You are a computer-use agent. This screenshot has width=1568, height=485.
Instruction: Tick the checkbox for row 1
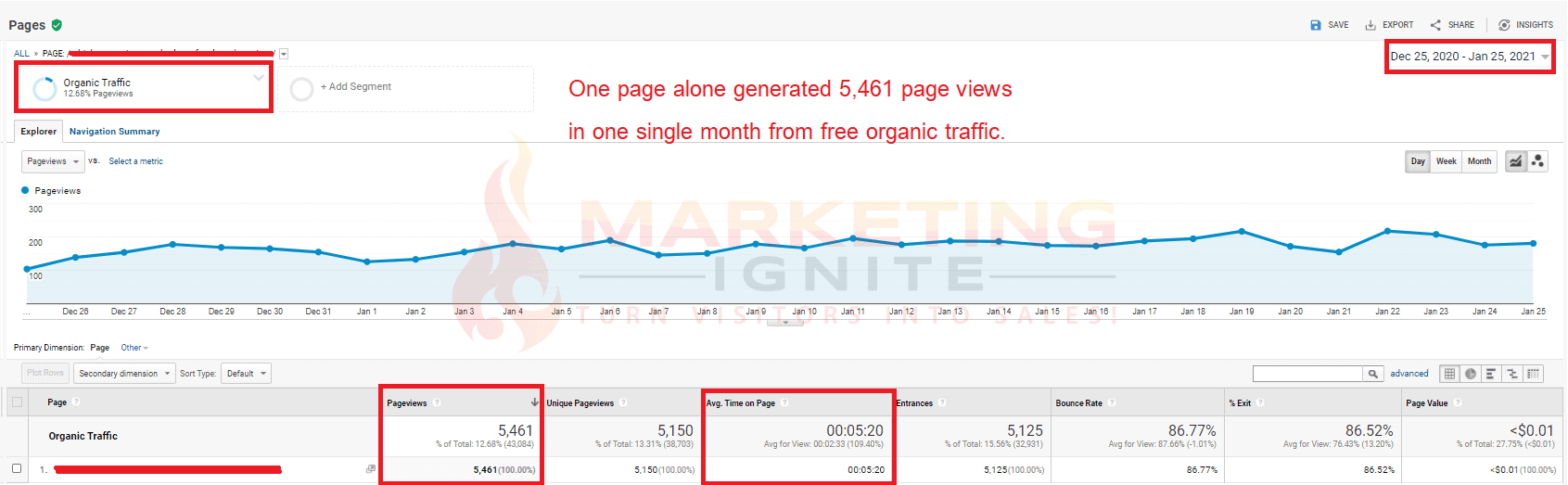(17, 469)
